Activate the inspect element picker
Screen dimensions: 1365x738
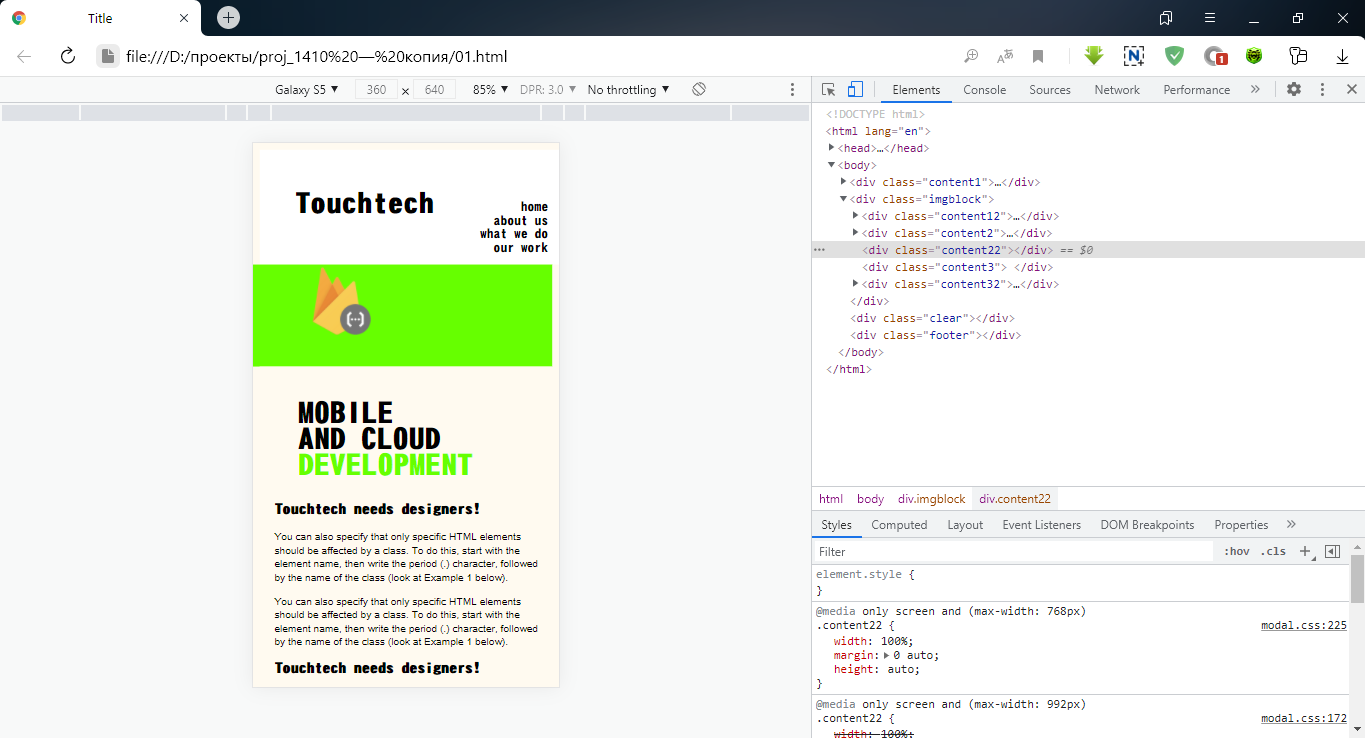829,90
